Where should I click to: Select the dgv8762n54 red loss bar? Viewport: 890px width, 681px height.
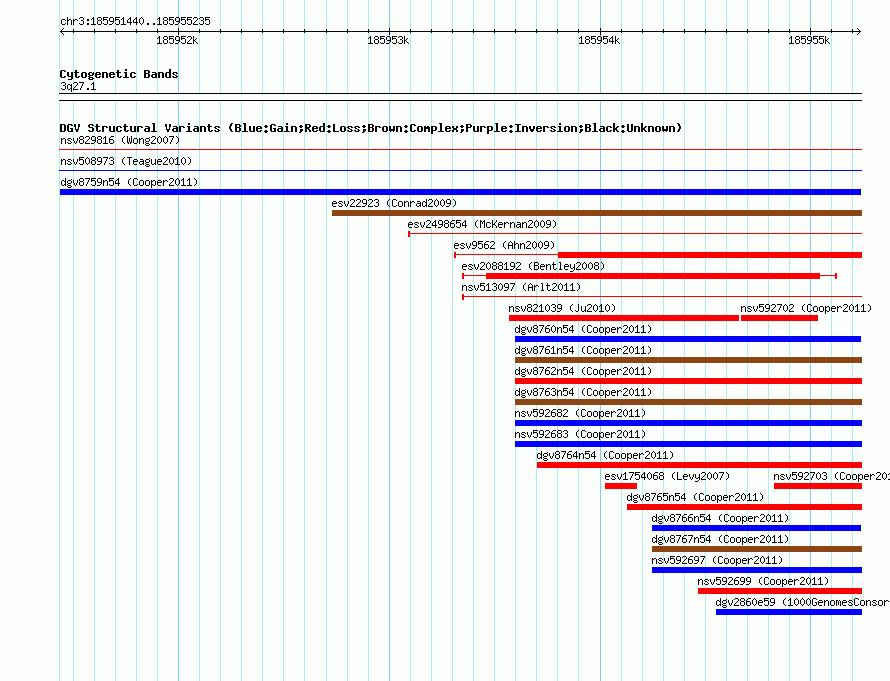(688, 381)
